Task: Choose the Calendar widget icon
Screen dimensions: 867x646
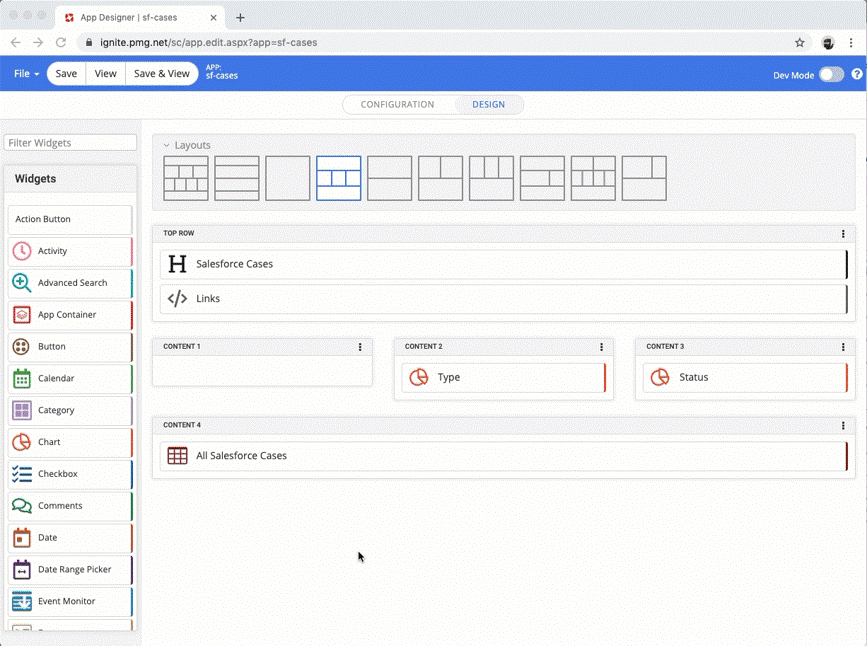Action: pyautogui.click(x=22, y=378)
